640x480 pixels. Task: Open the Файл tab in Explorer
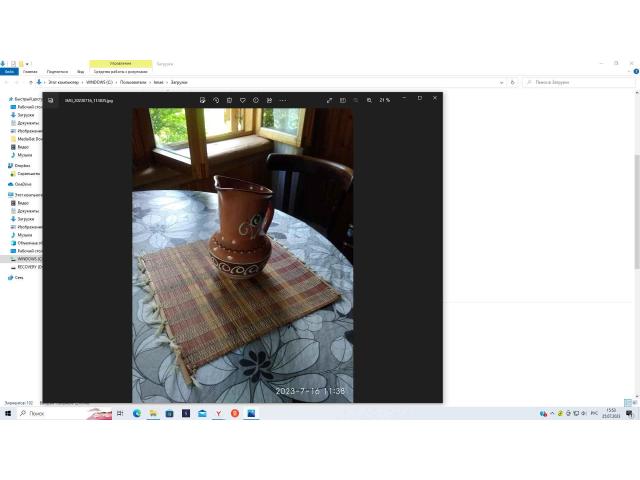coord(9,71)
